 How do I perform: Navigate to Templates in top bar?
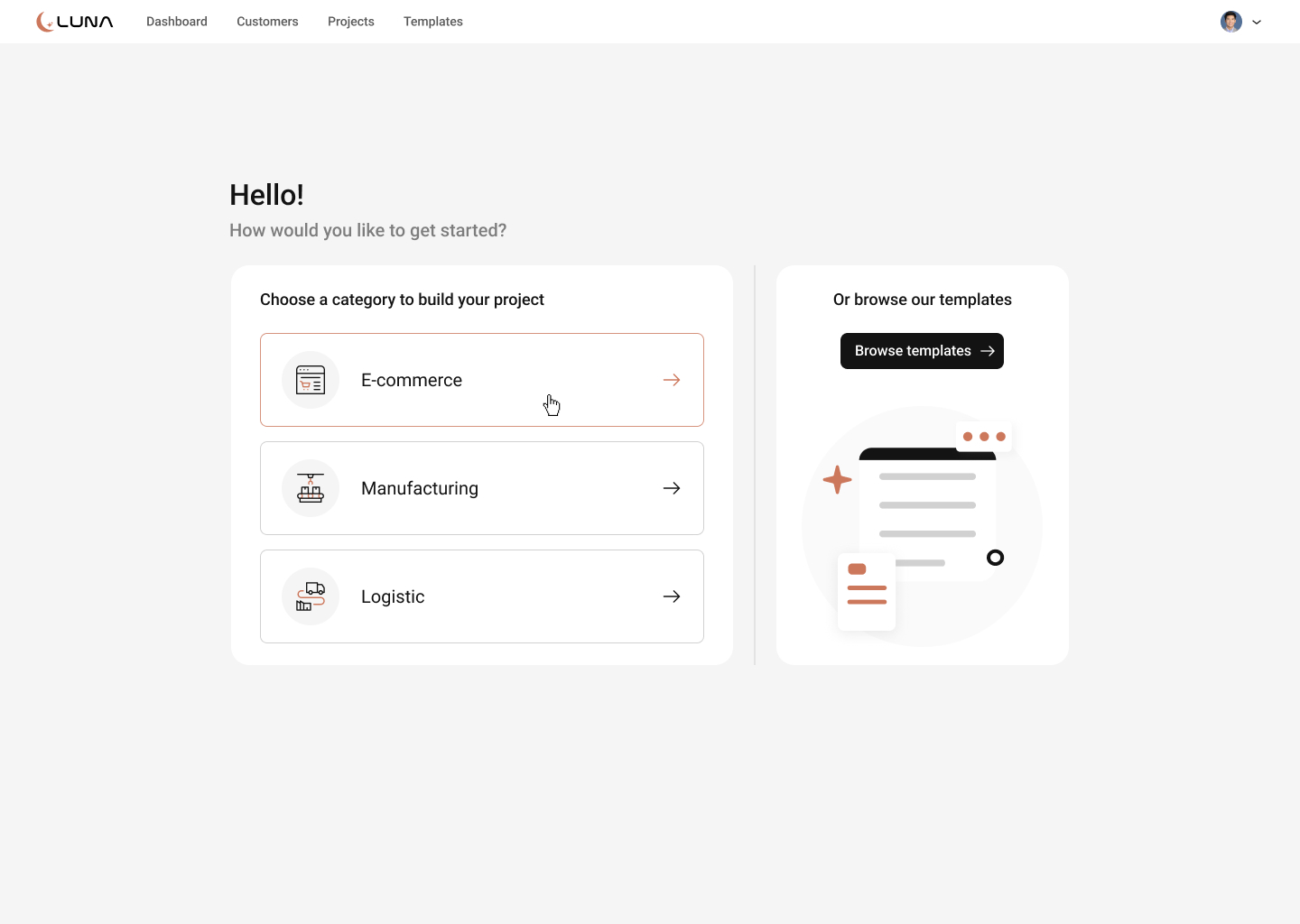click(433, 22)
